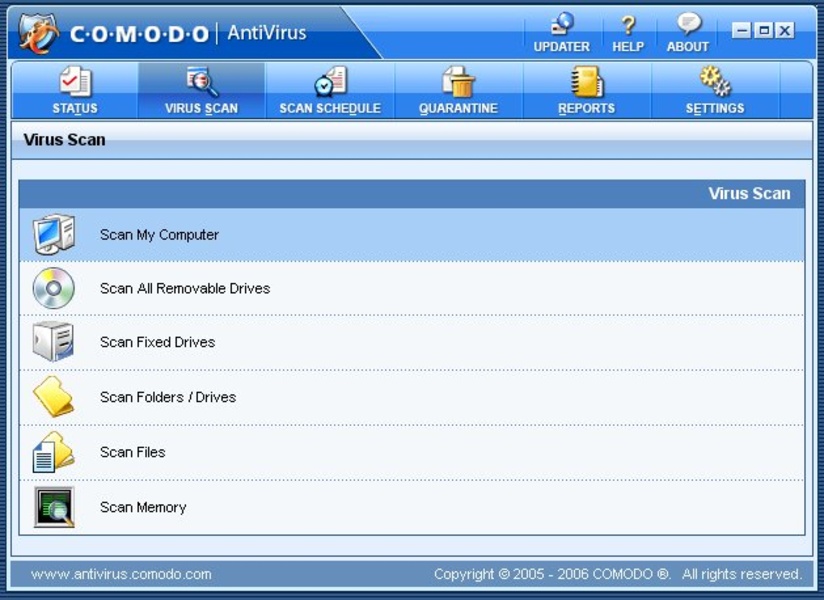This screenshot has width=824, height=600.
Task: Open Help via the question mark icon
Action: tap(628, 33)
